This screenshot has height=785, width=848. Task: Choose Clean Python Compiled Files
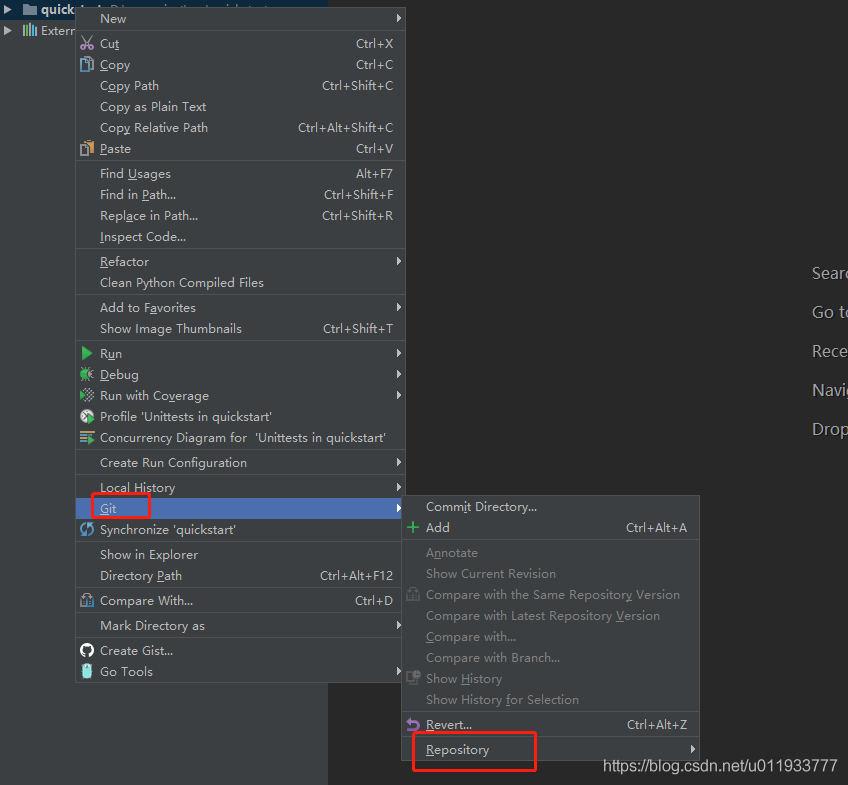(241, 282)
